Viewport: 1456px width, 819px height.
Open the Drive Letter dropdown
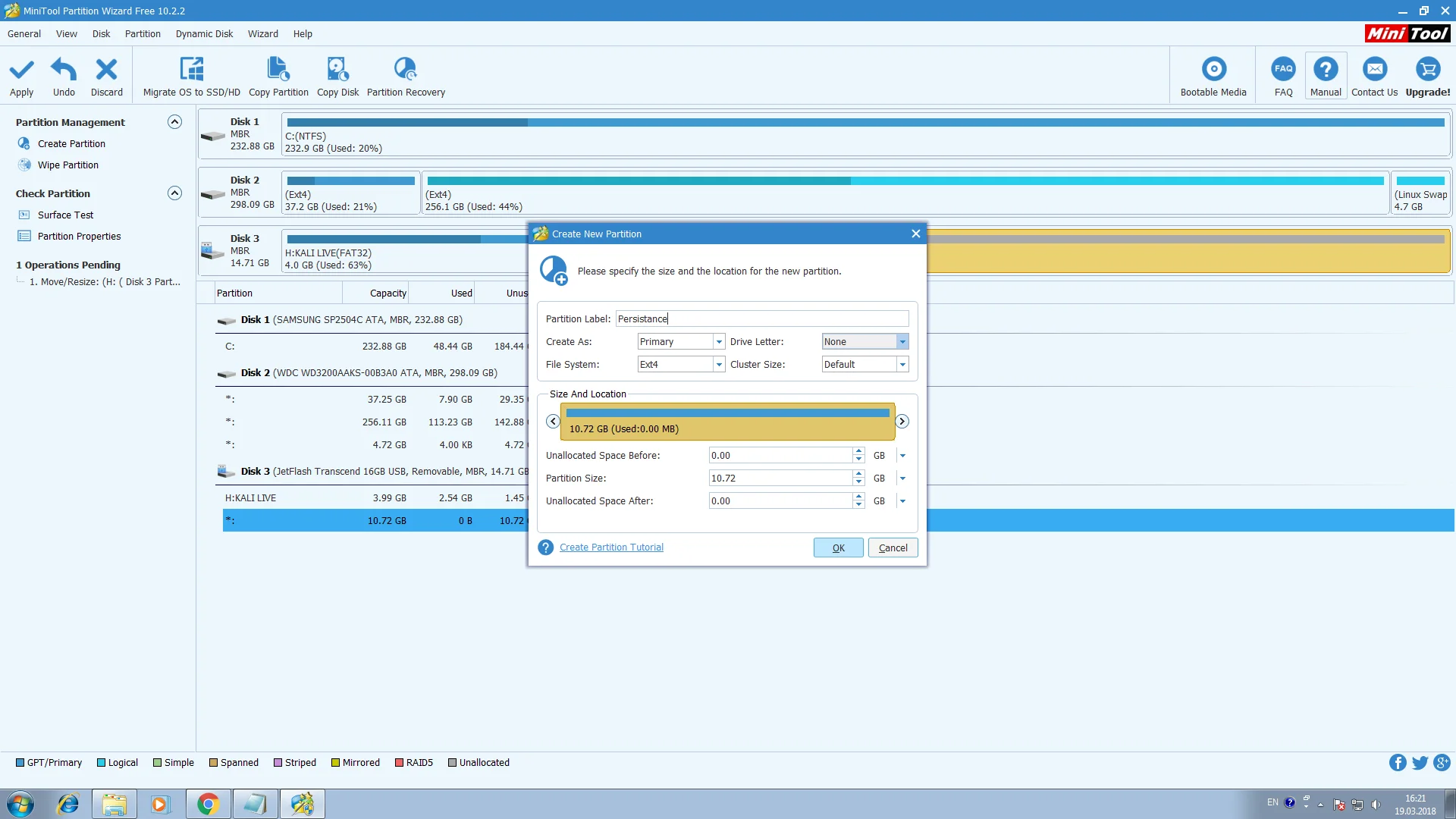click(902, 342)
